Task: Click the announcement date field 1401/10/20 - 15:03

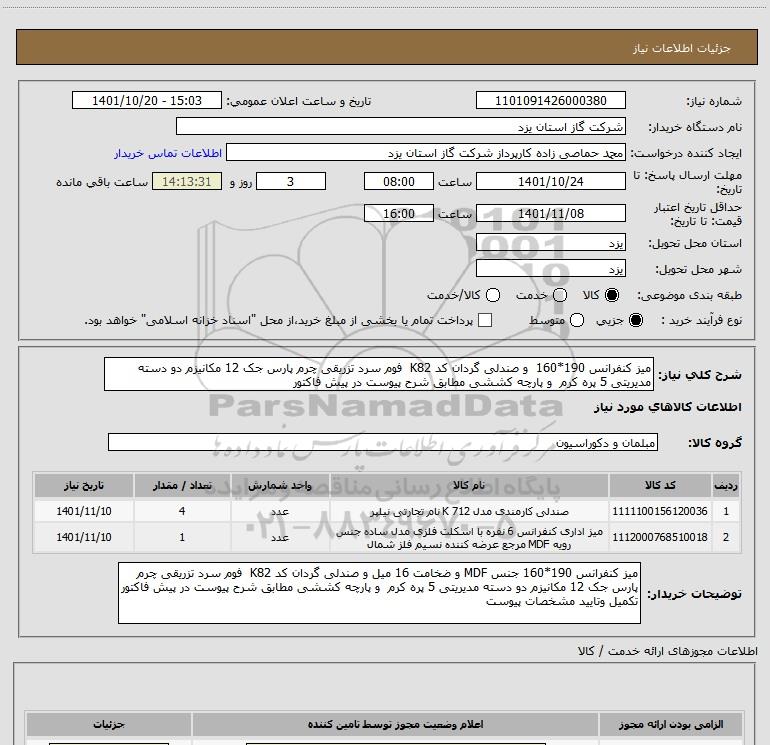Action: click(147, 100)
